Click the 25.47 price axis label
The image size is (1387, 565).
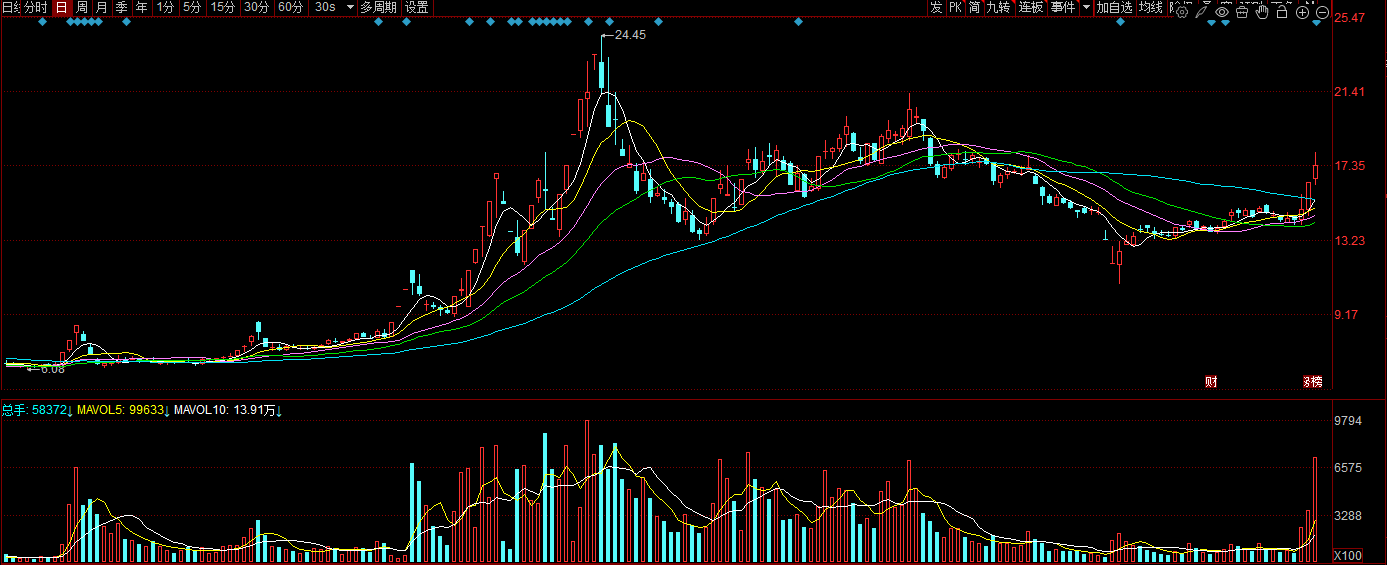[1351, 17]
